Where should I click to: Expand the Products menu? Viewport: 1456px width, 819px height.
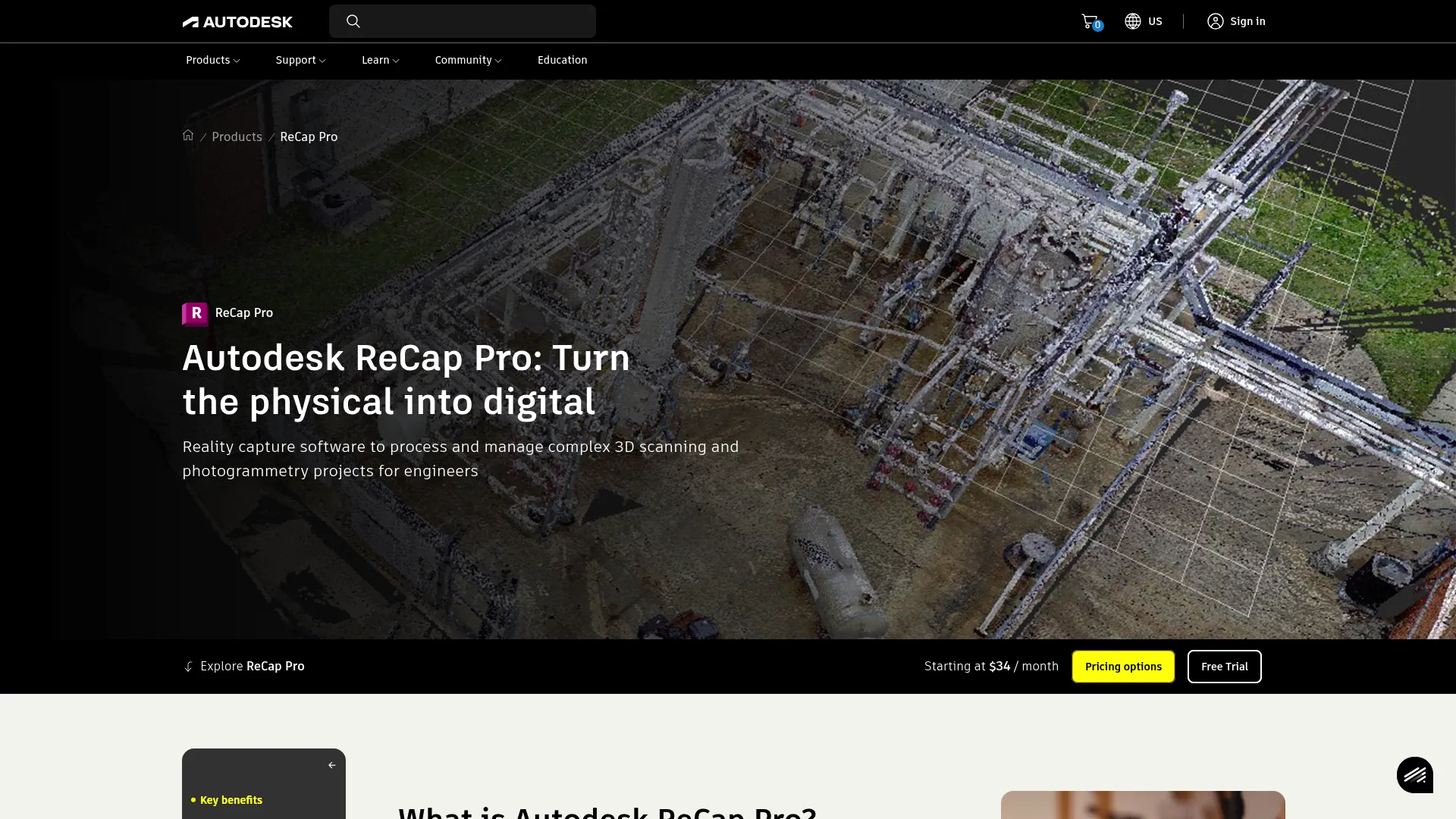pyautogui.click(x=213, y=60)
